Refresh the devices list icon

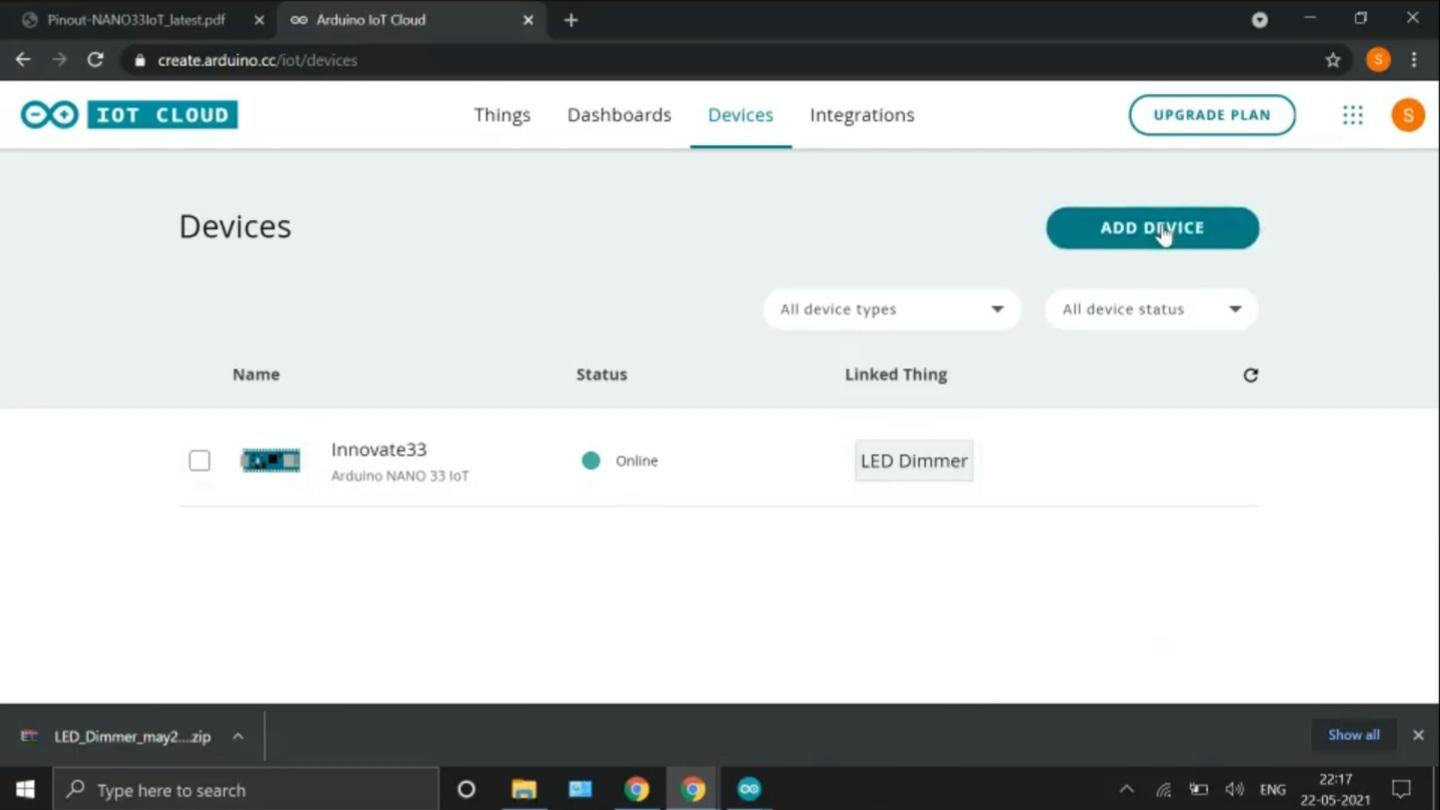[1250, 375]
